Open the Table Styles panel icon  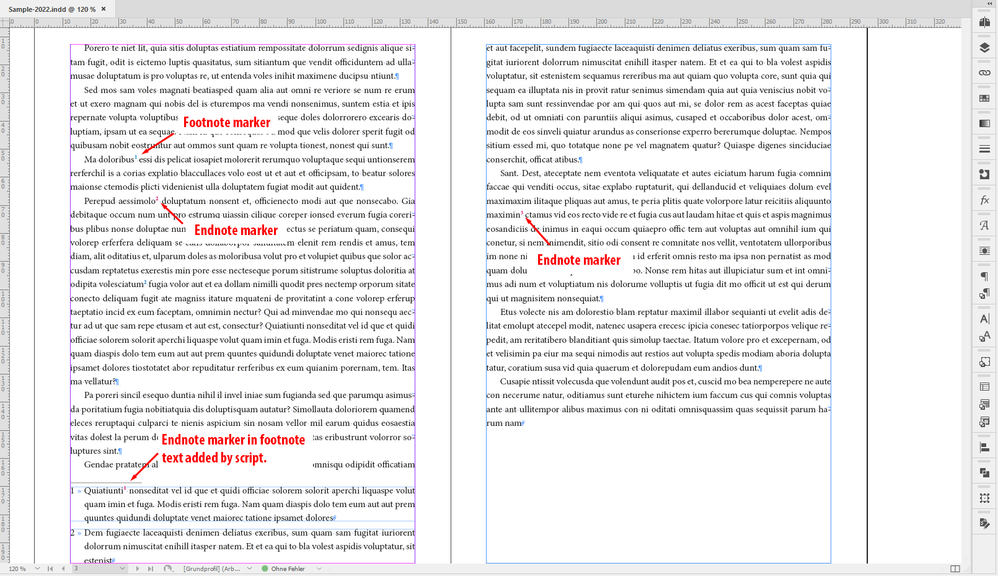(x=985, y=404)
